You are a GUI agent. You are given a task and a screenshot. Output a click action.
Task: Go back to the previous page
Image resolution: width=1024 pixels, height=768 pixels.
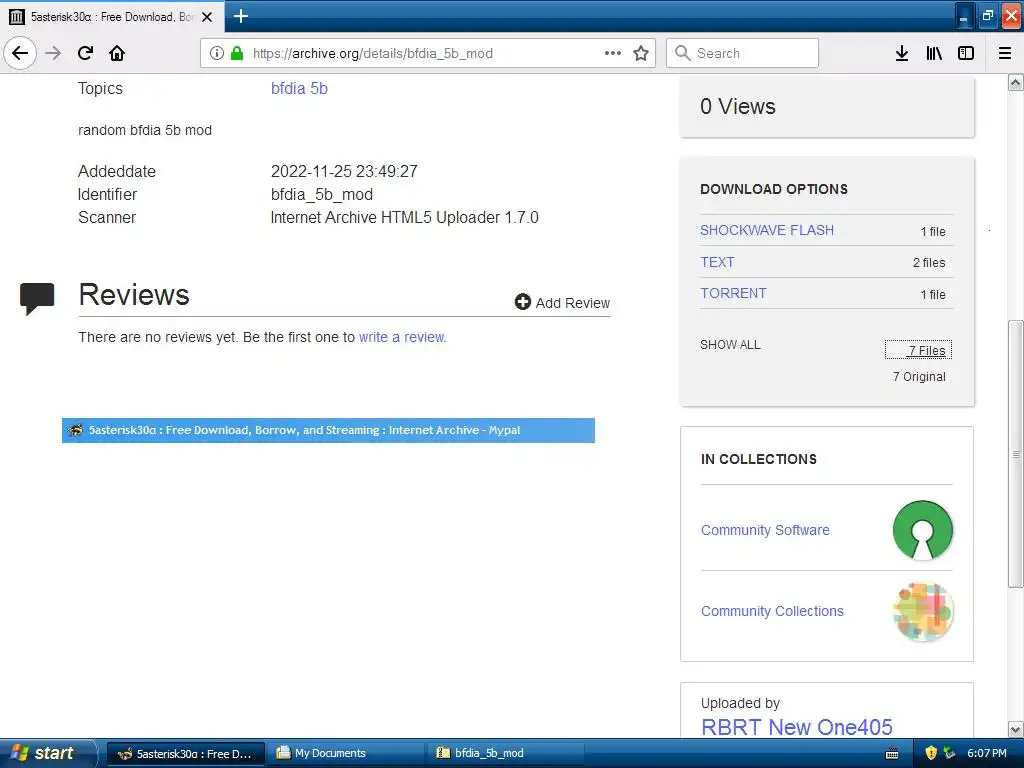[x=20, y=53]
